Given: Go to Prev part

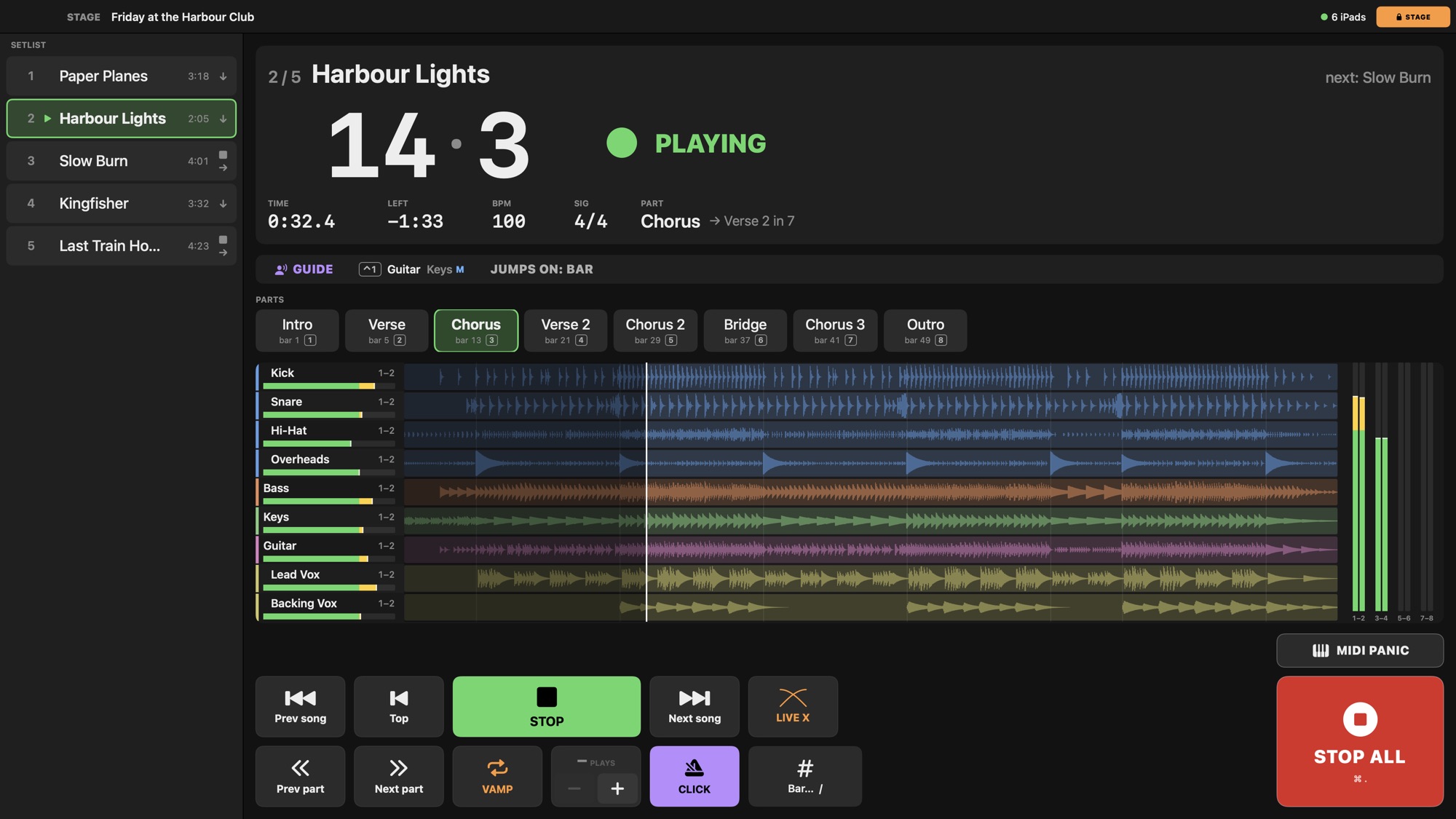Looking at the screenshot, I should click(x=300, y=776).
